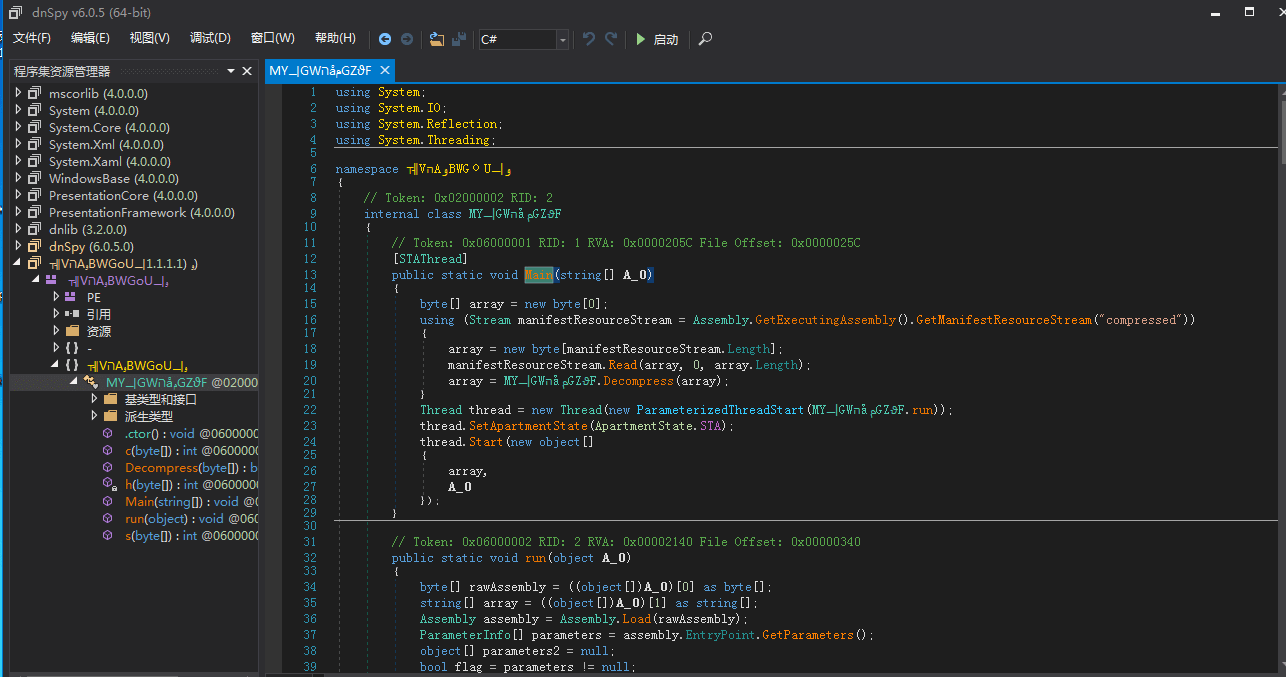Image resolution: width=1286 pixels, height=677 pixels.
Task: Open the 编辑(E) menu
Action: pos(90,38)
